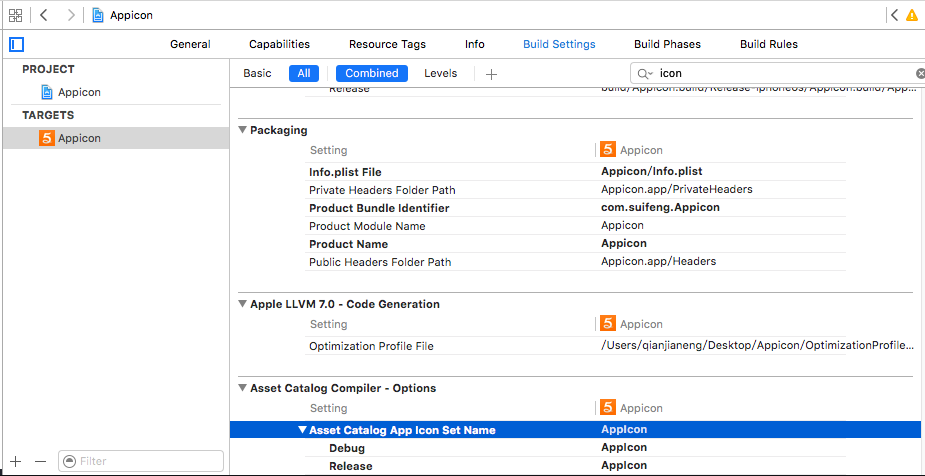This screenshot has height=476, width=925.
Task: Show All build settings
Action: click(x=304, y=73)
